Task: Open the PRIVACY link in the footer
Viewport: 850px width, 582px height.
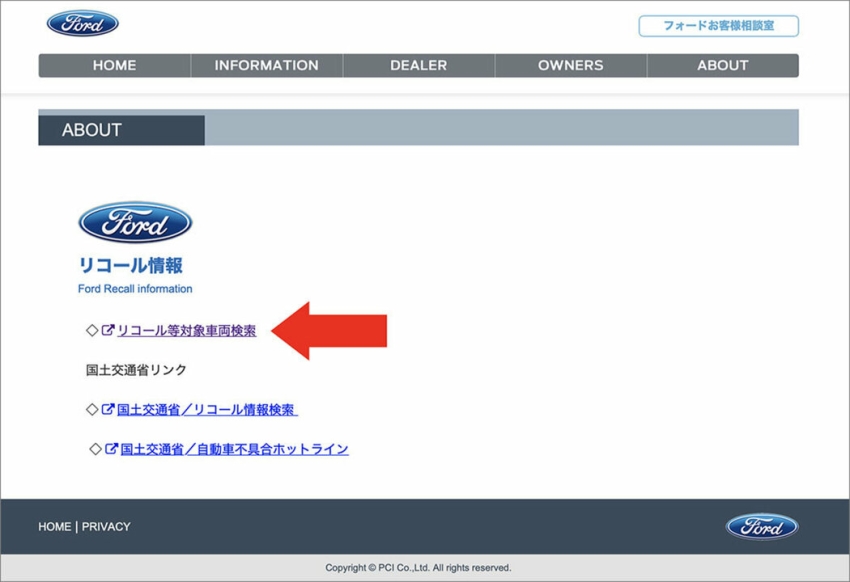Action: point(106,527)
